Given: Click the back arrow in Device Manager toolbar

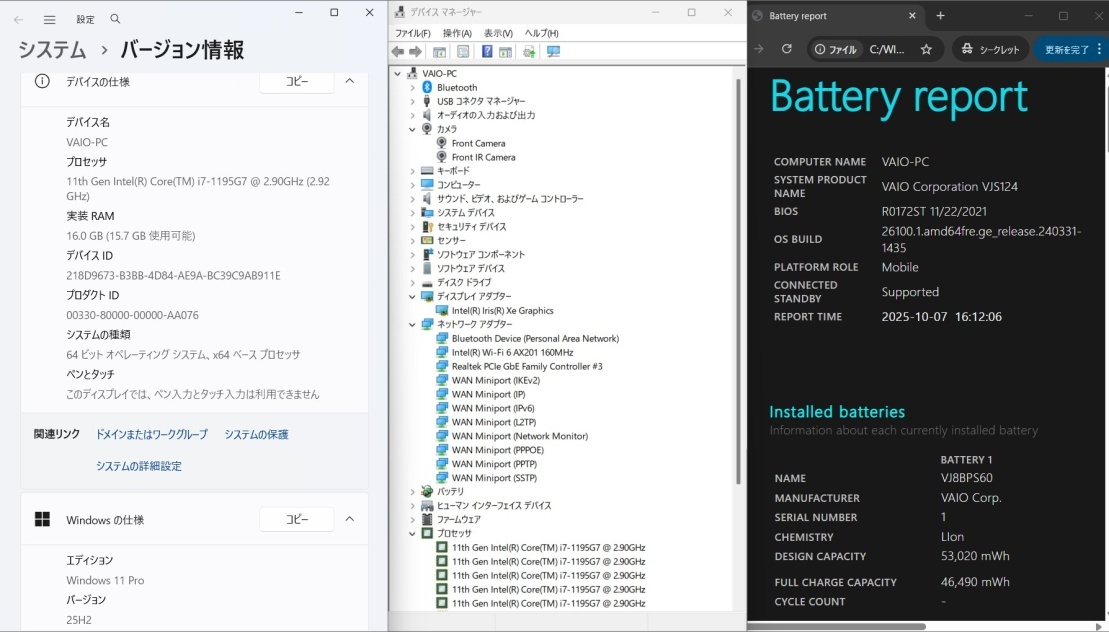Looking at the screenshot, I should (x=397, y=52).
